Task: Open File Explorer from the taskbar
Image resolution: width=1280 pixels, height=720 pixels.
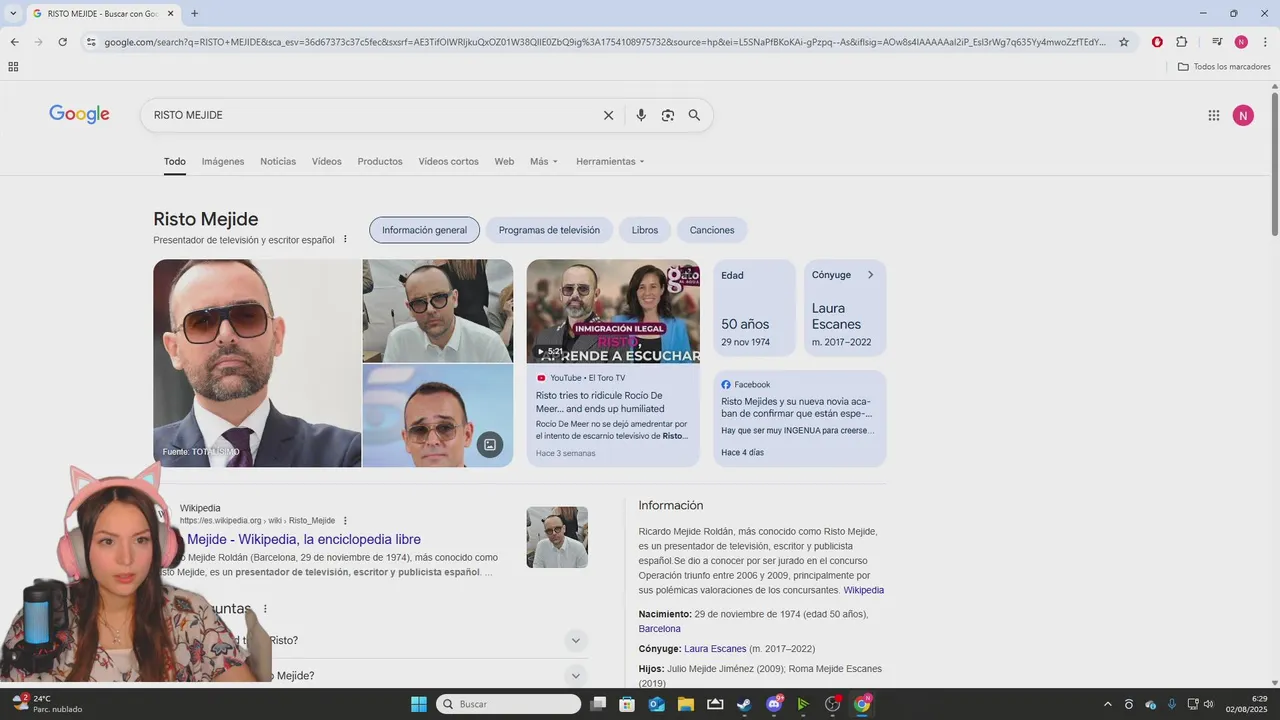Action: click(x=686, y=704)
